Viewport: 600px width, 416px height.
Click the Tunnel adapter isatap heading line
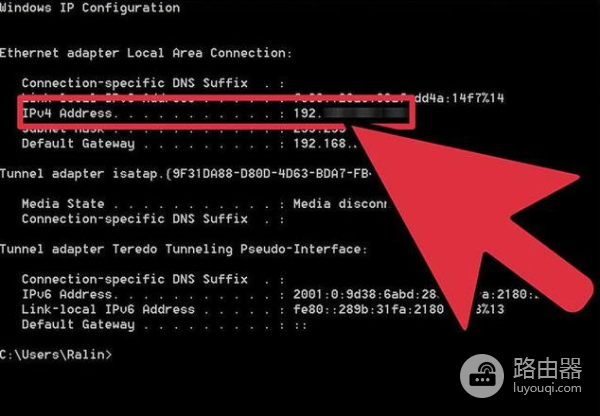pos(185,174)
